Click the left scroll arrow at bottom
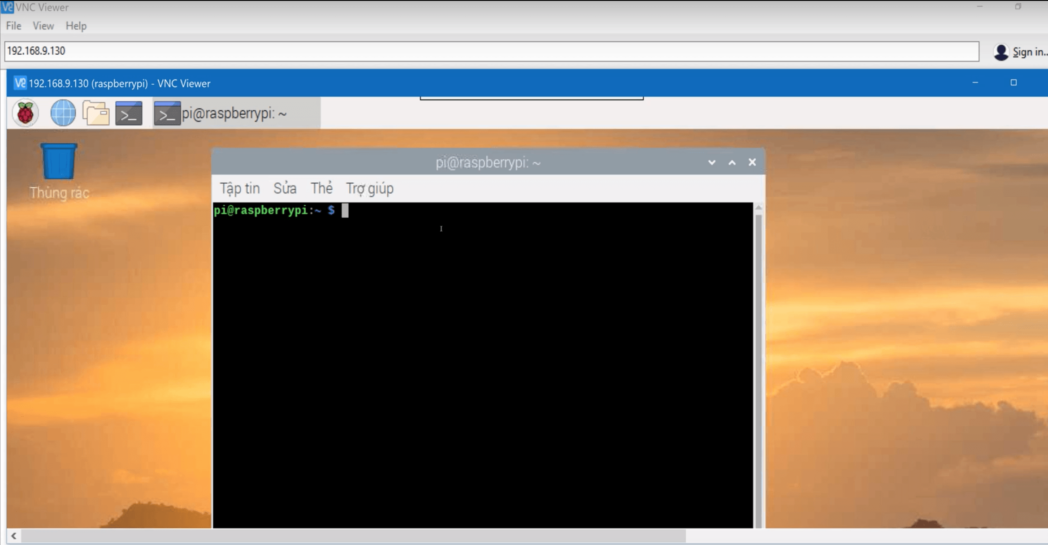The image size is (1048, 545). tap(12, 537)
